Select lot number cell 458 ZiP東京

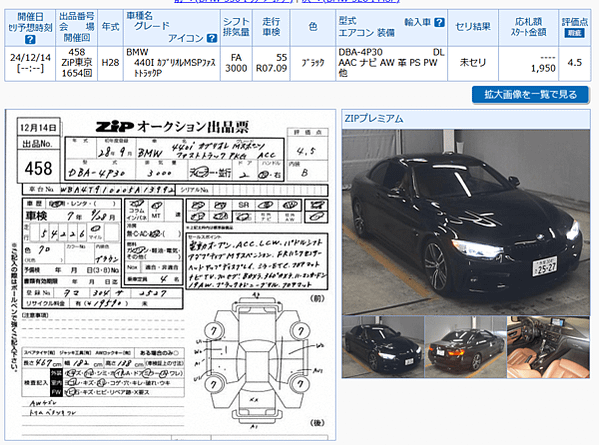[77, 63]
